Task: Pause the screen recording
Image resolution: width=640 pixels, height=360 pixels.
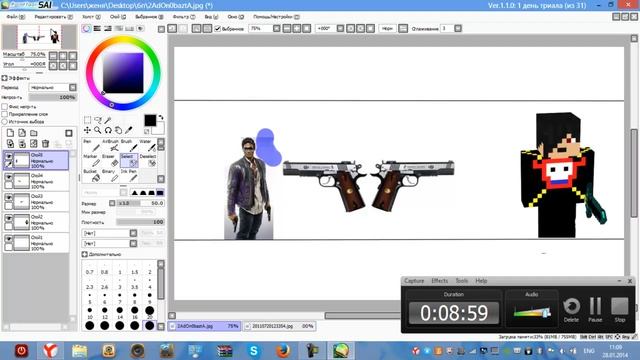Action: [595, 310]
